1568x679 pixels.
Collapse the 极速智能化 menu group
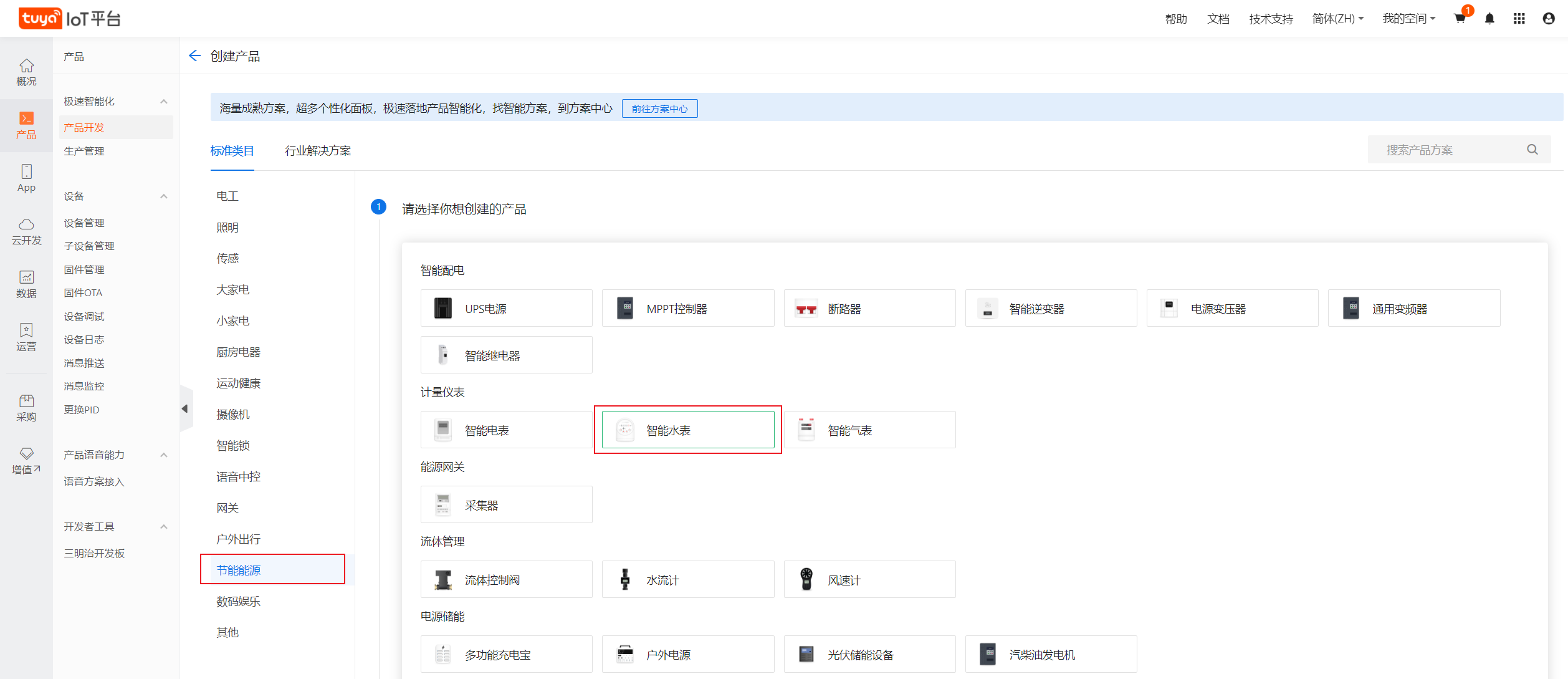(164, 101)
